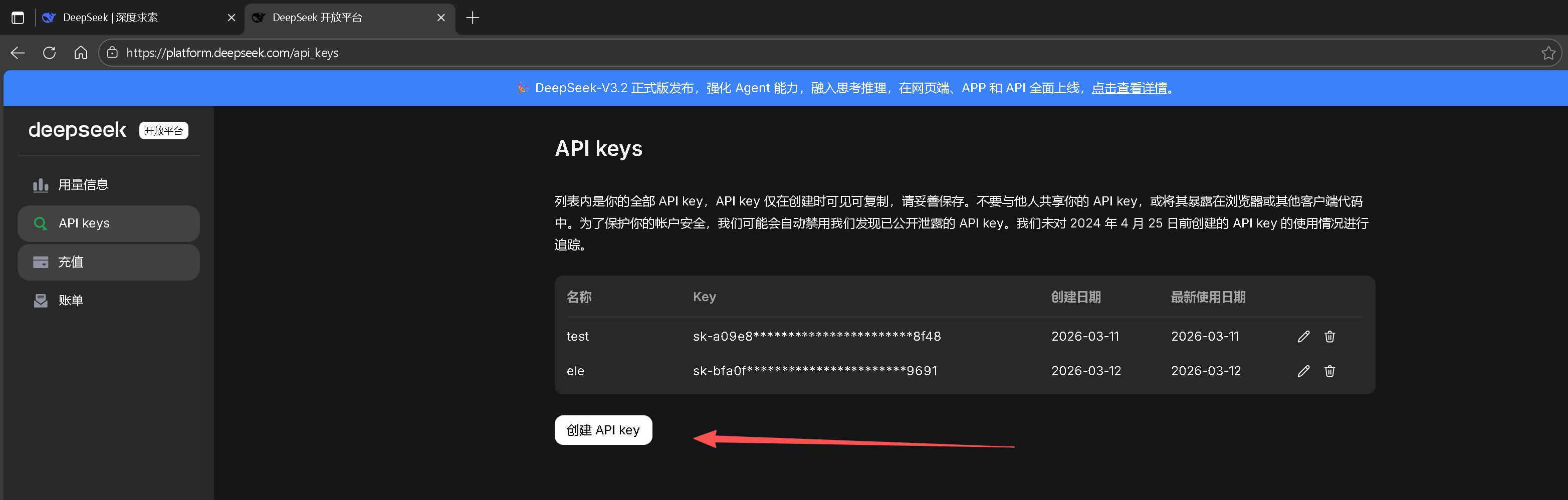
Task: Close the DeepSeek | 深度求索 tab
Action: 232,18
